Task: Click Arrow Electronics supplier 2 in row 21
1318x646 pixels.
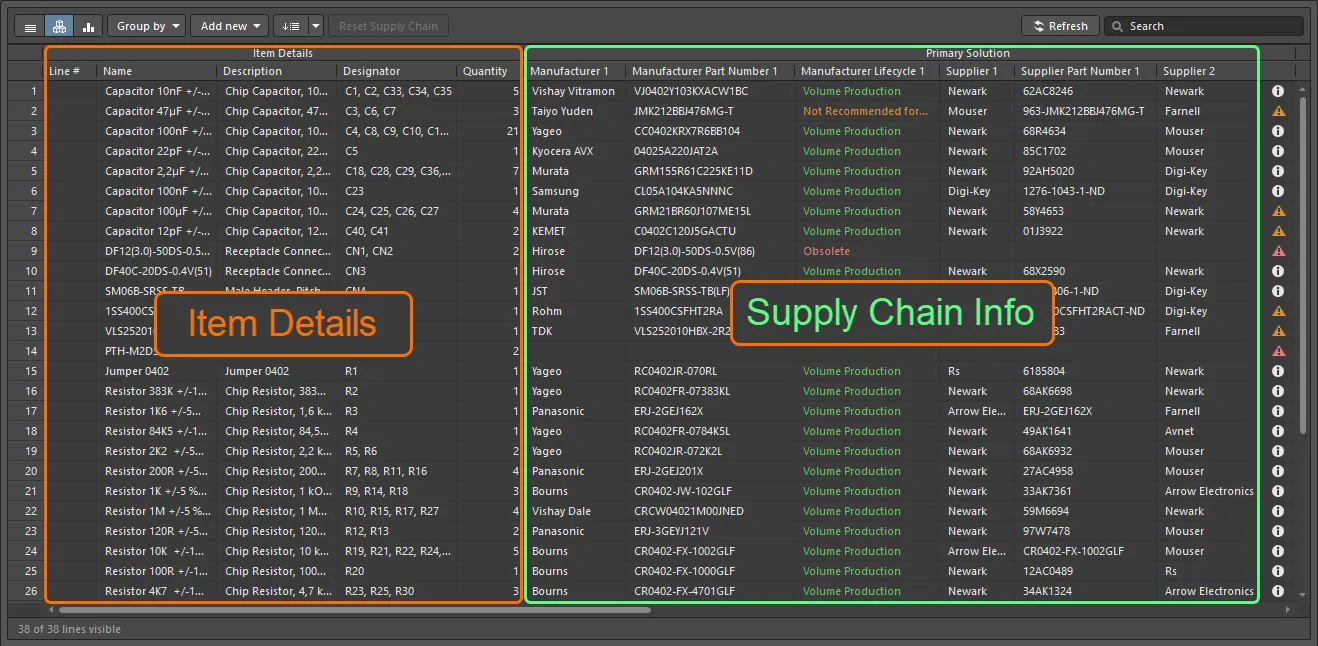Action: coord(1209,491)
